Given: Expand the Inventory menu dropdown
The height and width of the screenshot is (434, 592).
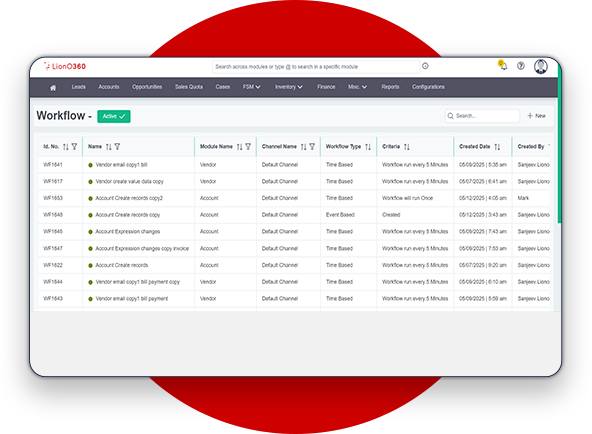Looking at the screenshot, I should [x=288, y=87].
